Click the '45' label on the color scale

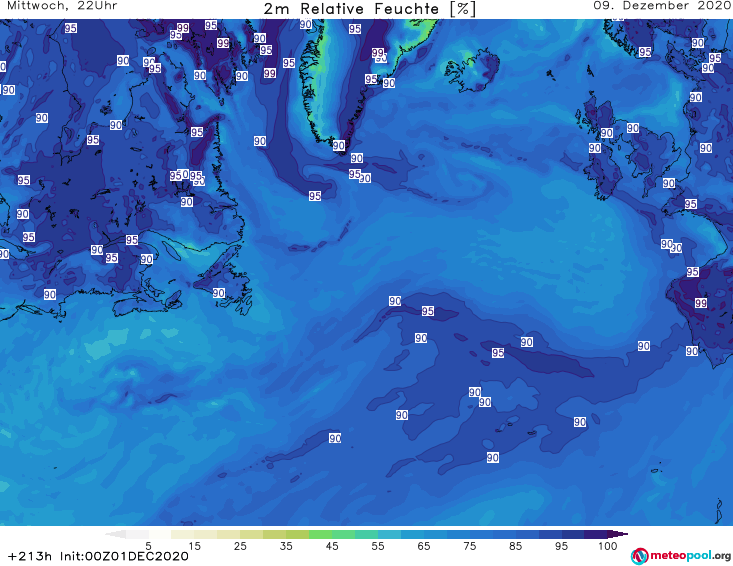332,546
